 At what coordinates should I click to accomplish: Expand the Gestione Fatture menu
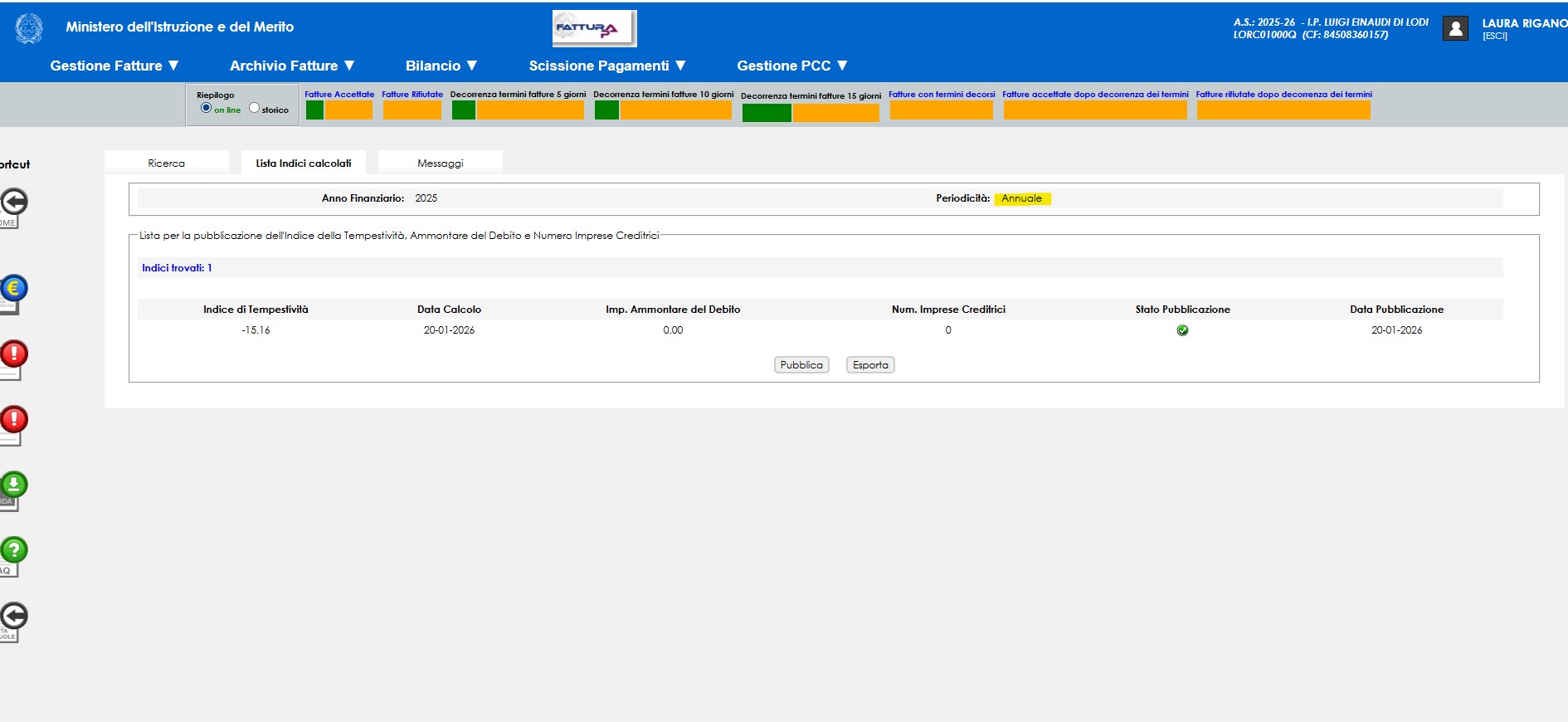click(x=114, y=66)
